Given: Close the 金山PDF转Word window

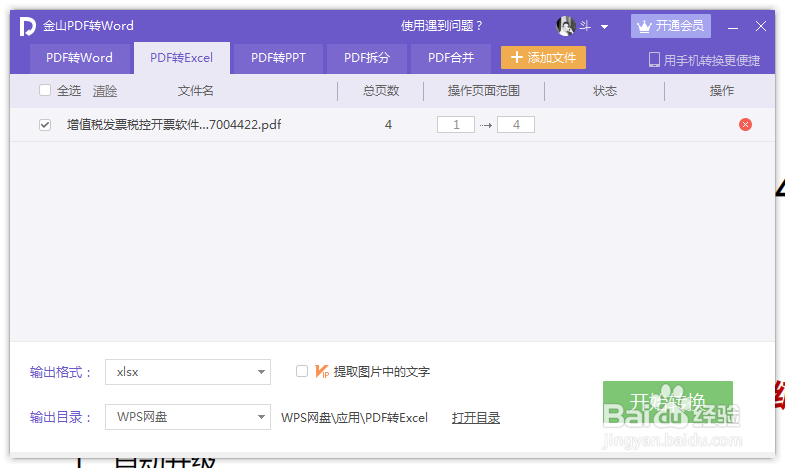Looking at the screenshot, I should coord(761,26).
